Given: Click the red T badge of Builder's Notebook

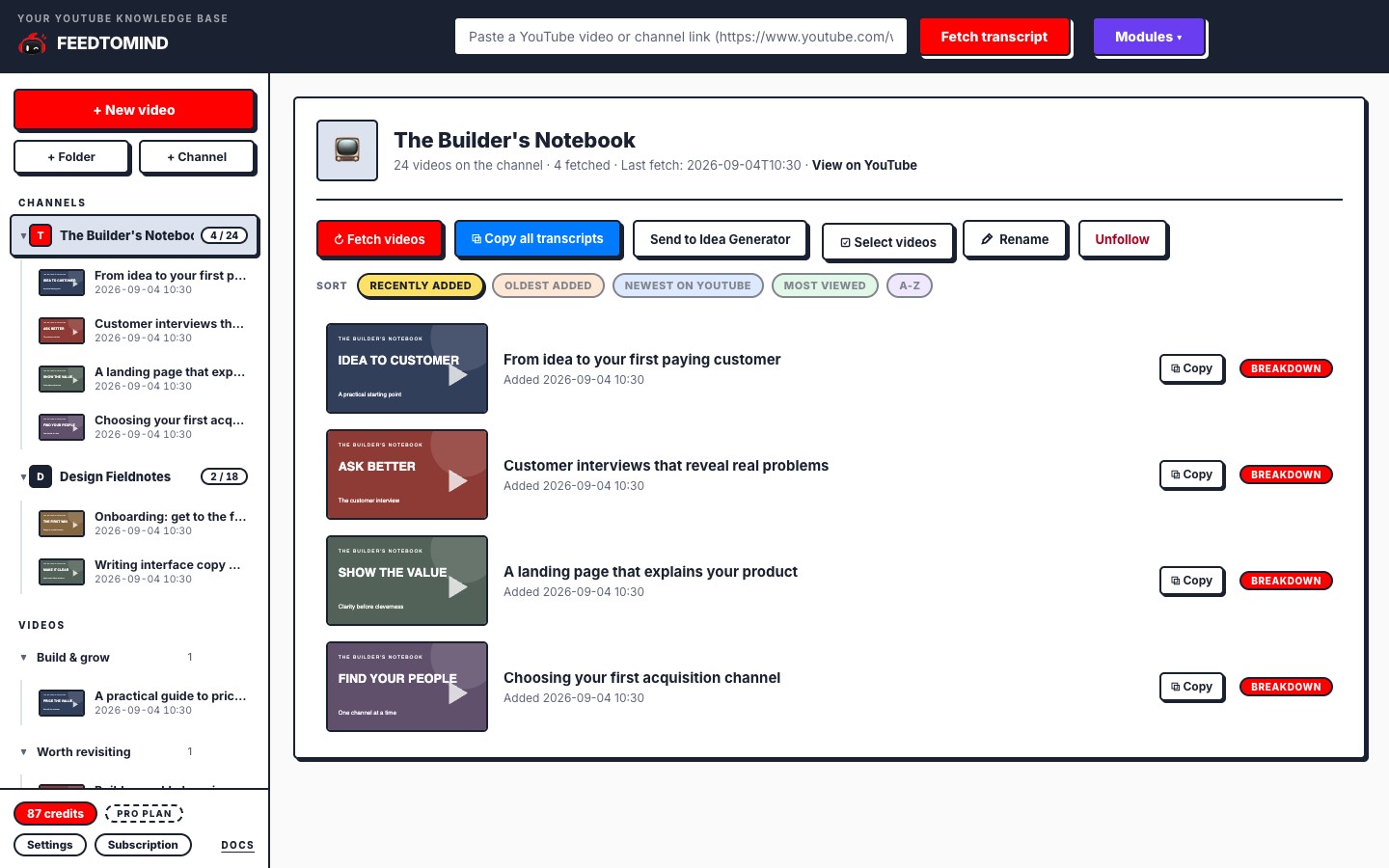Looking at the screenshot, I should (41, 235).
